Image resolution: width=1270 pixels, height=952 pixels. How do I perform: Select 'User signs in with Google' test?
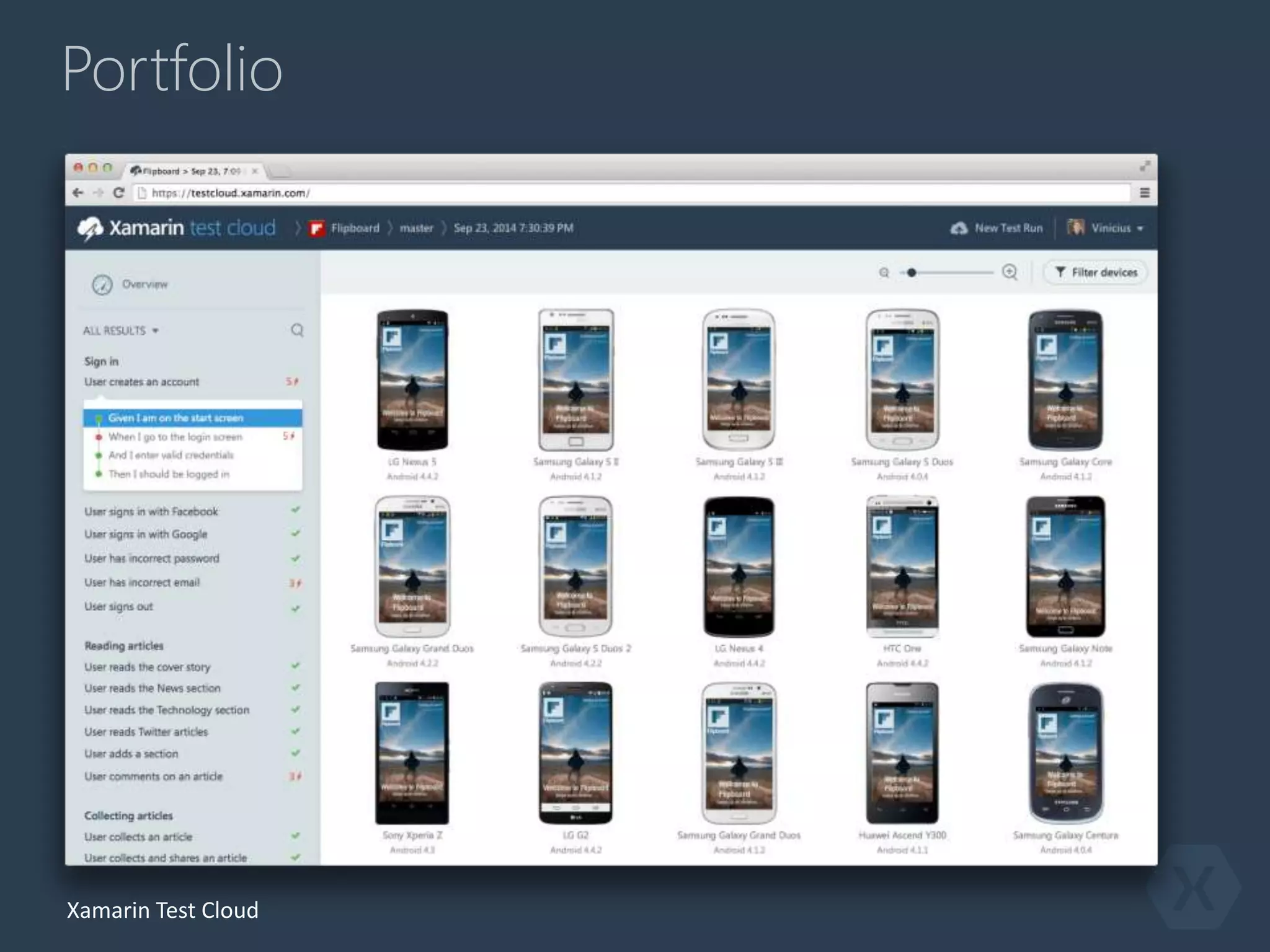[x=192, y=534]
